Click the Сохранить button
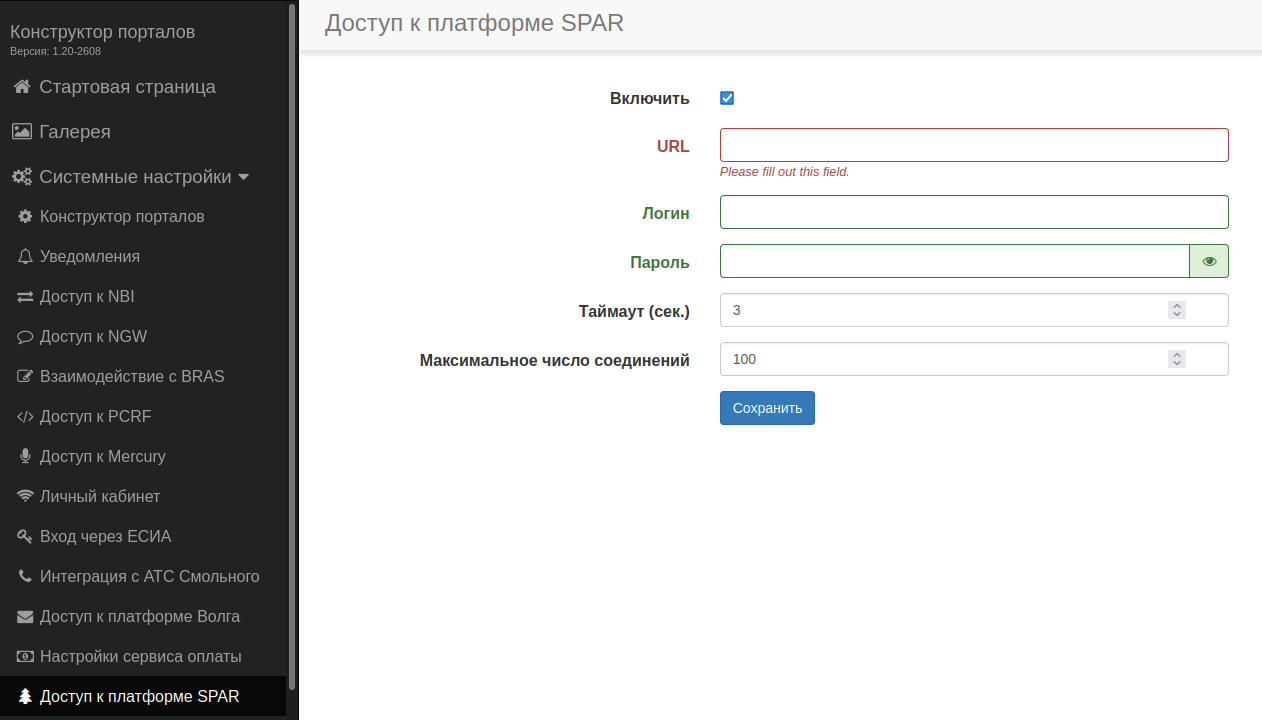This screenshot has height=720, width=1262. click(x=767, y=408)
